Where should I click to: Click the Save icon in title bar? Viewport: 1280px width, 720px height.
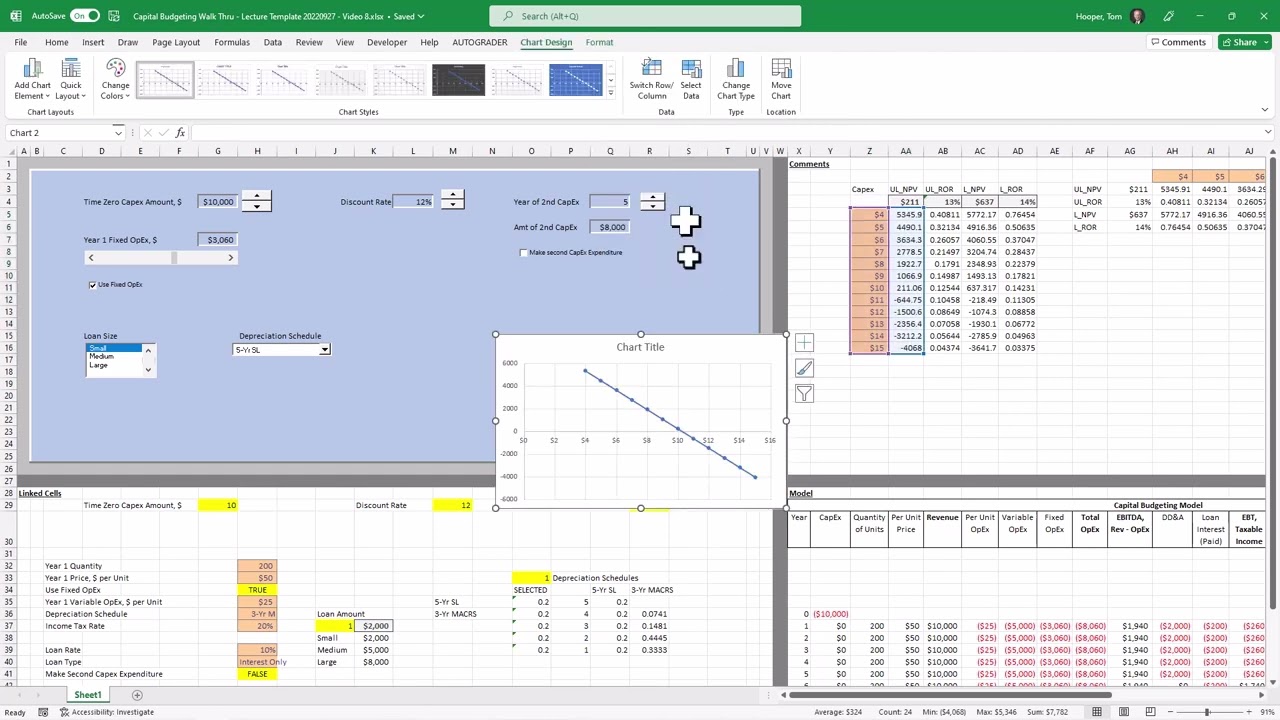coord(114,16)
